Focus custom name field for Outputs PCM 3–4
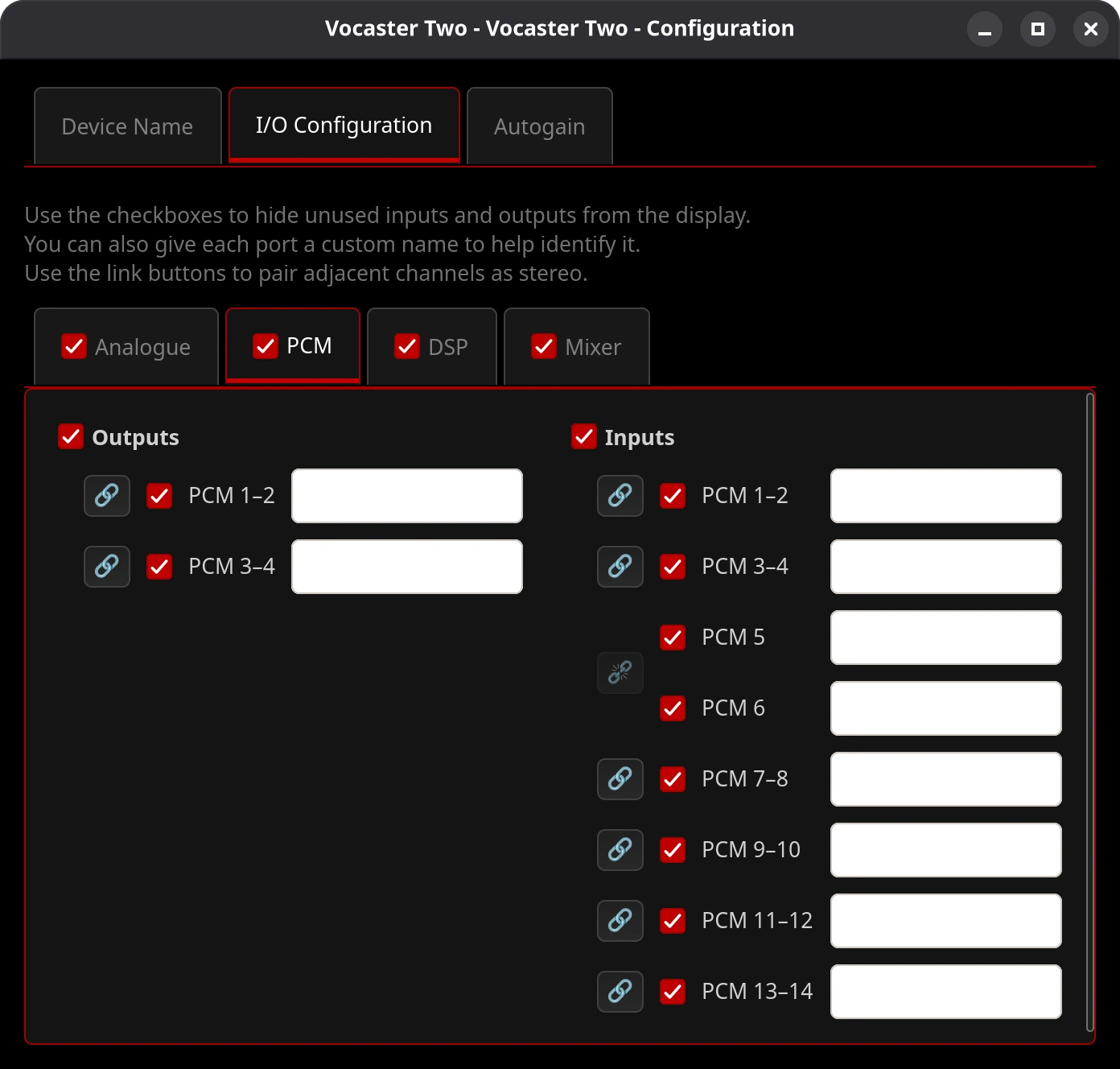Viewport: 1120px width, 1069px height. coord(407,567)
